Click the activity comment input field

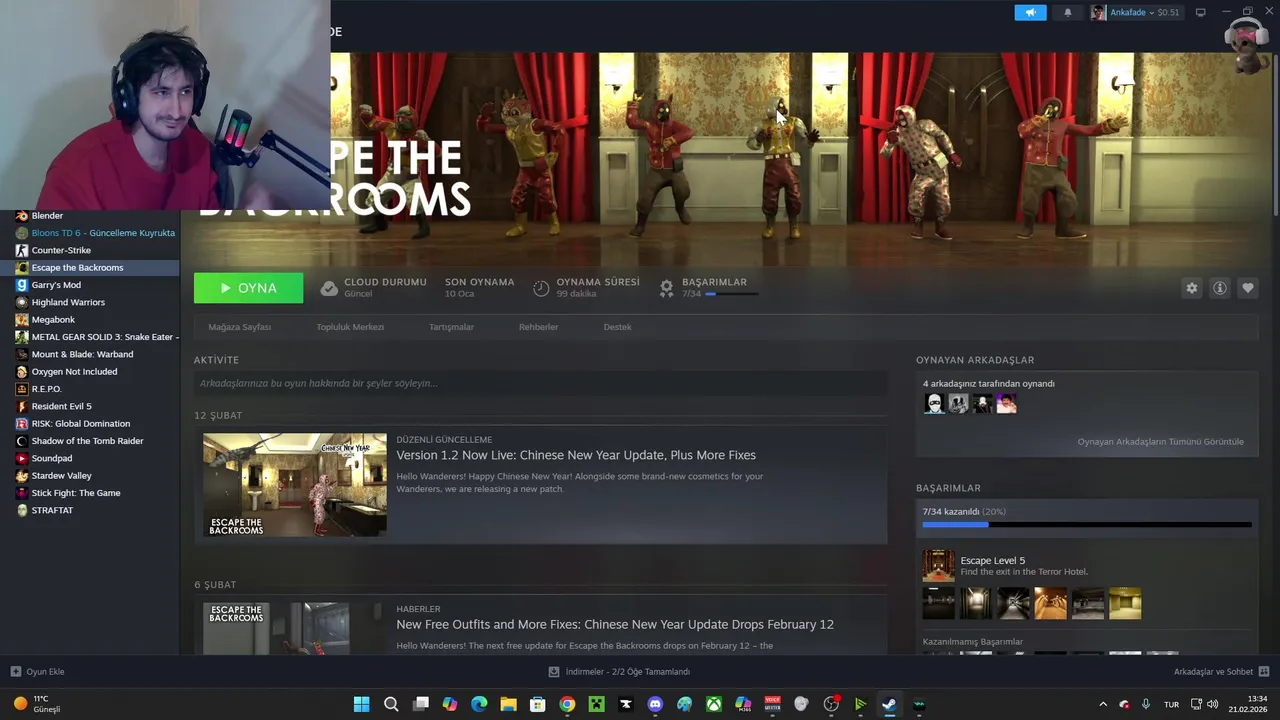click(x=540, y=383)
